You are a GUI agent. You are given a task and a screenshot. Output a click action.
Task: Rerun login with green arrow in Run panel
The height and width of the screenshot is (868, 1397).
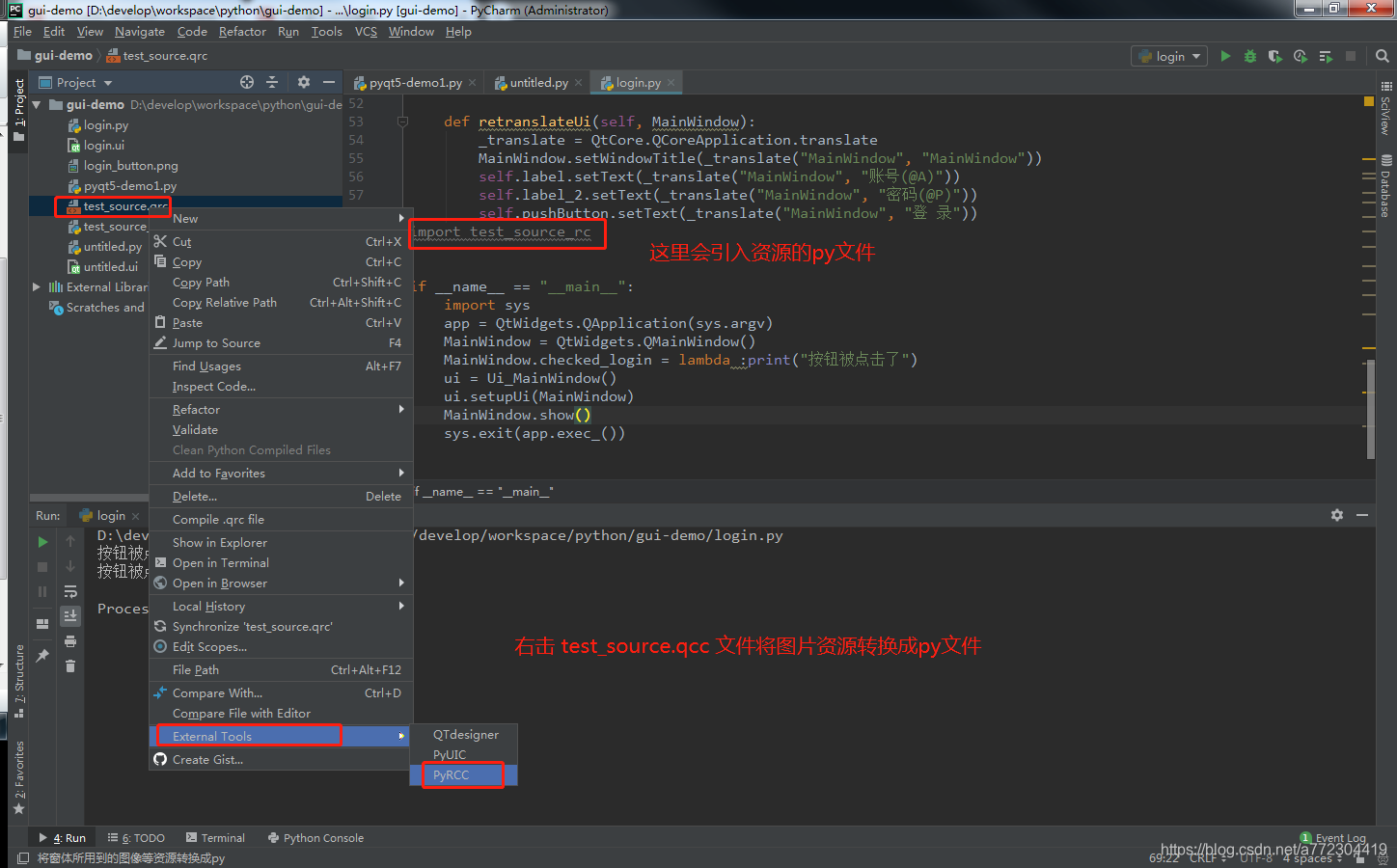[42, 542]
